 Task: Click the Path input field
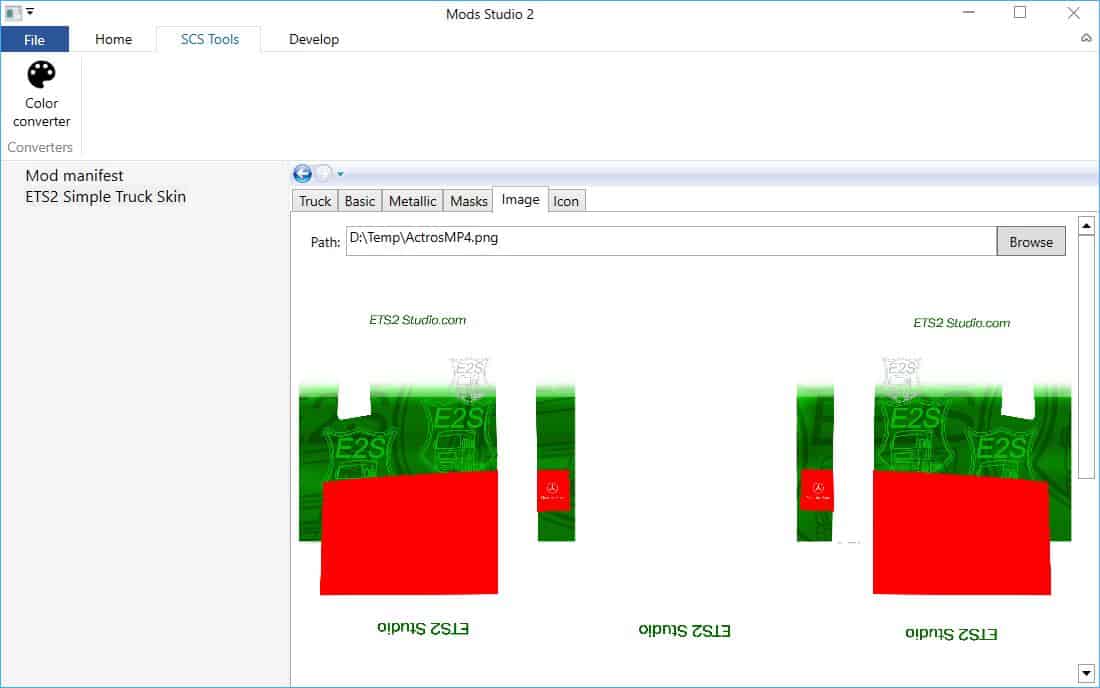(x=670, y=242)
